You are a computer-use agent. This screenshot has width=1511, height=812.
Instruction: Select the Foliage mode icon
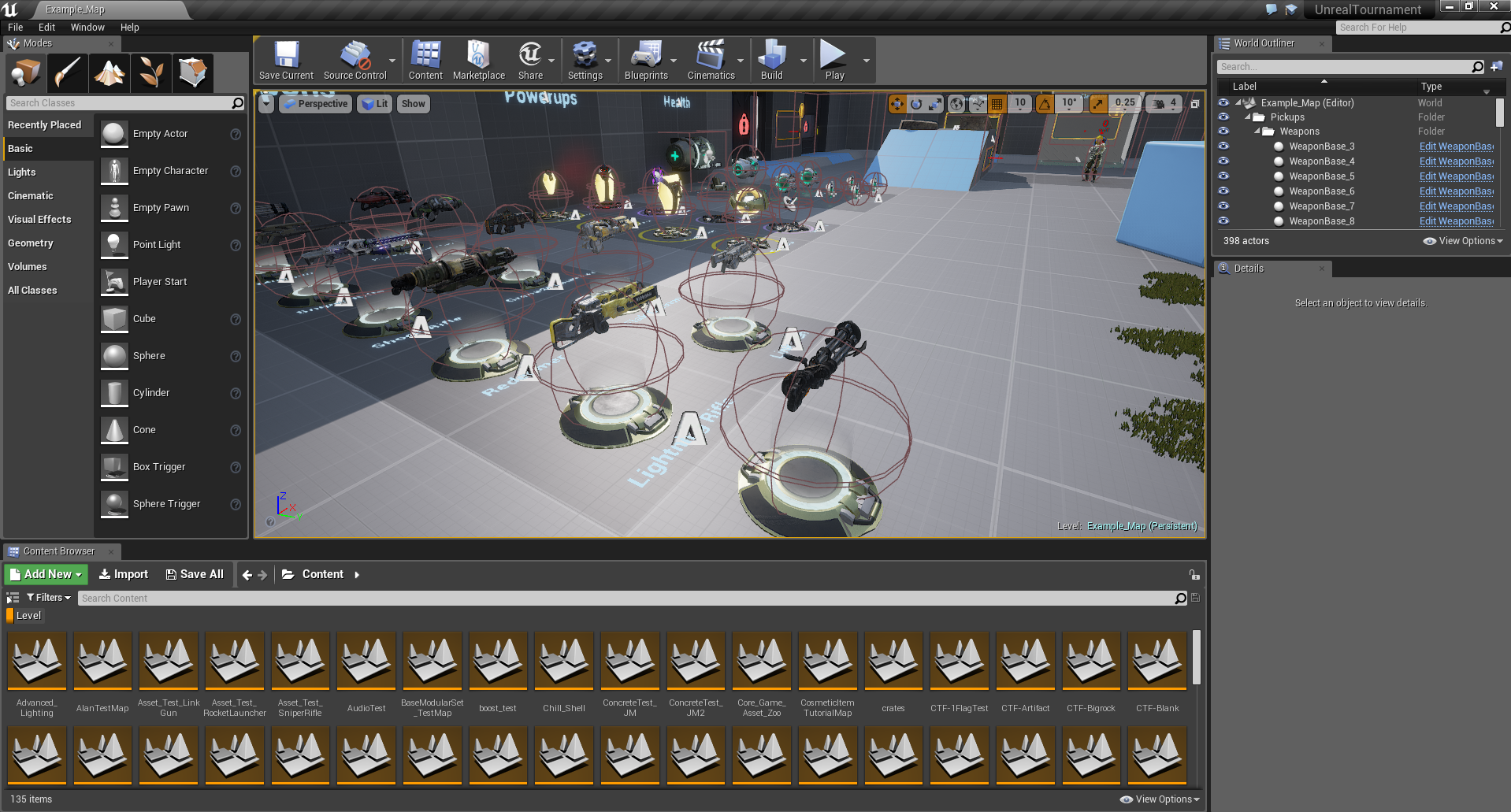click(151, 74)
